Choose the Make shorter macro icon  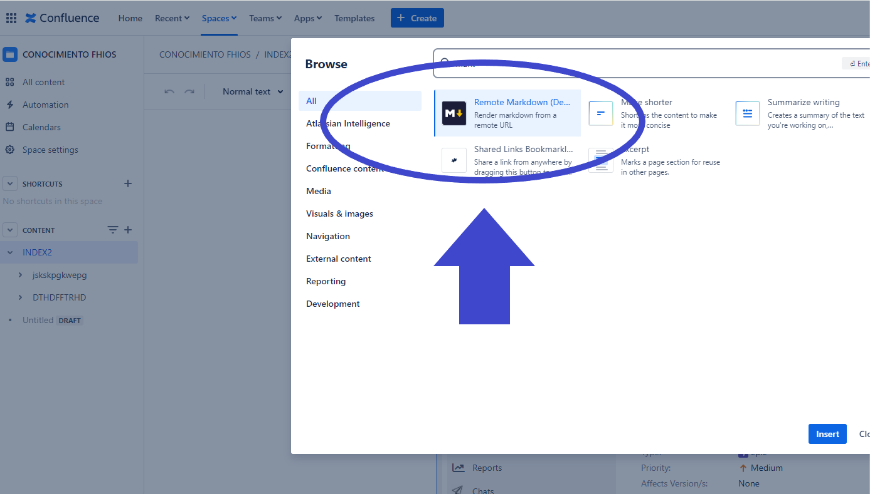pos(600,114)
